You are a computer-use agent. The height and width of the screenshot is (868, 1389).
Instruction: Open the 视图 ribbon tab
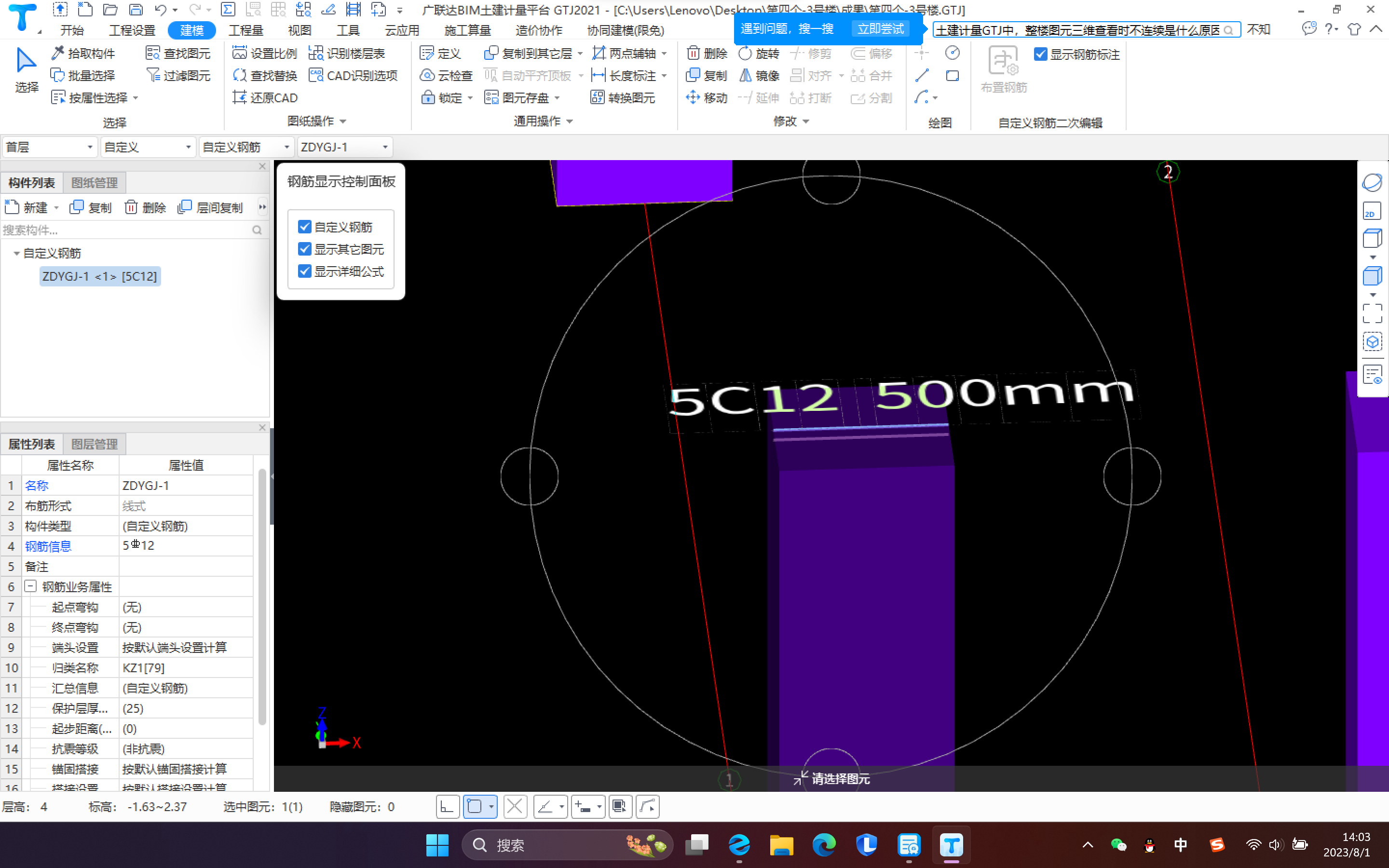coord(299,30)
